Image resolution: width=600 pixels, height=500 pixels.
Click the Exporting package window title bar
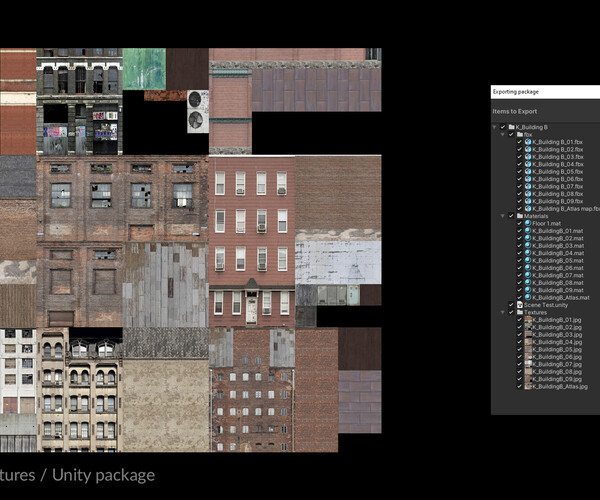(x=545, y=92)
